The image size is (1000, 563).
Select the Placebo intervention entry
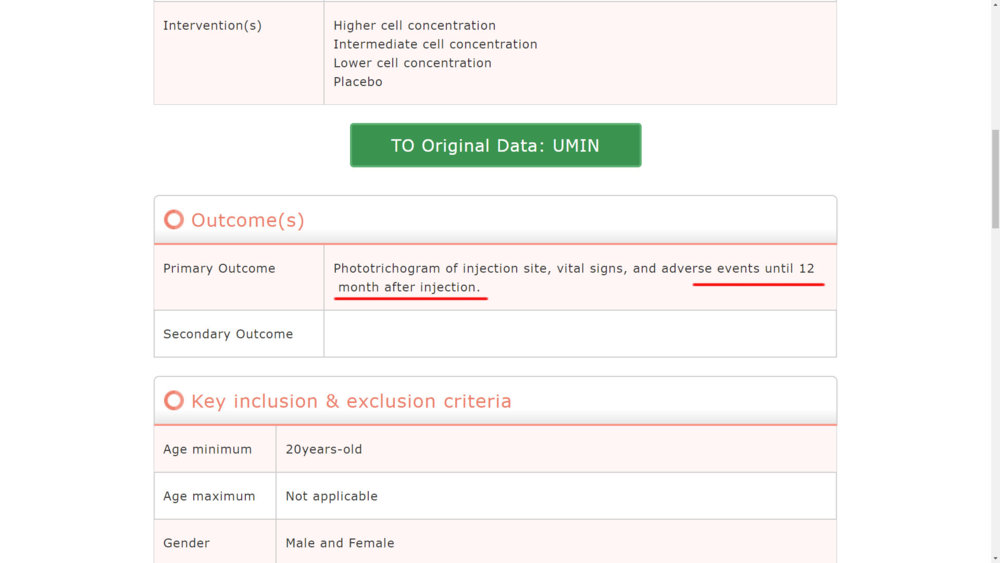point(358,82)
